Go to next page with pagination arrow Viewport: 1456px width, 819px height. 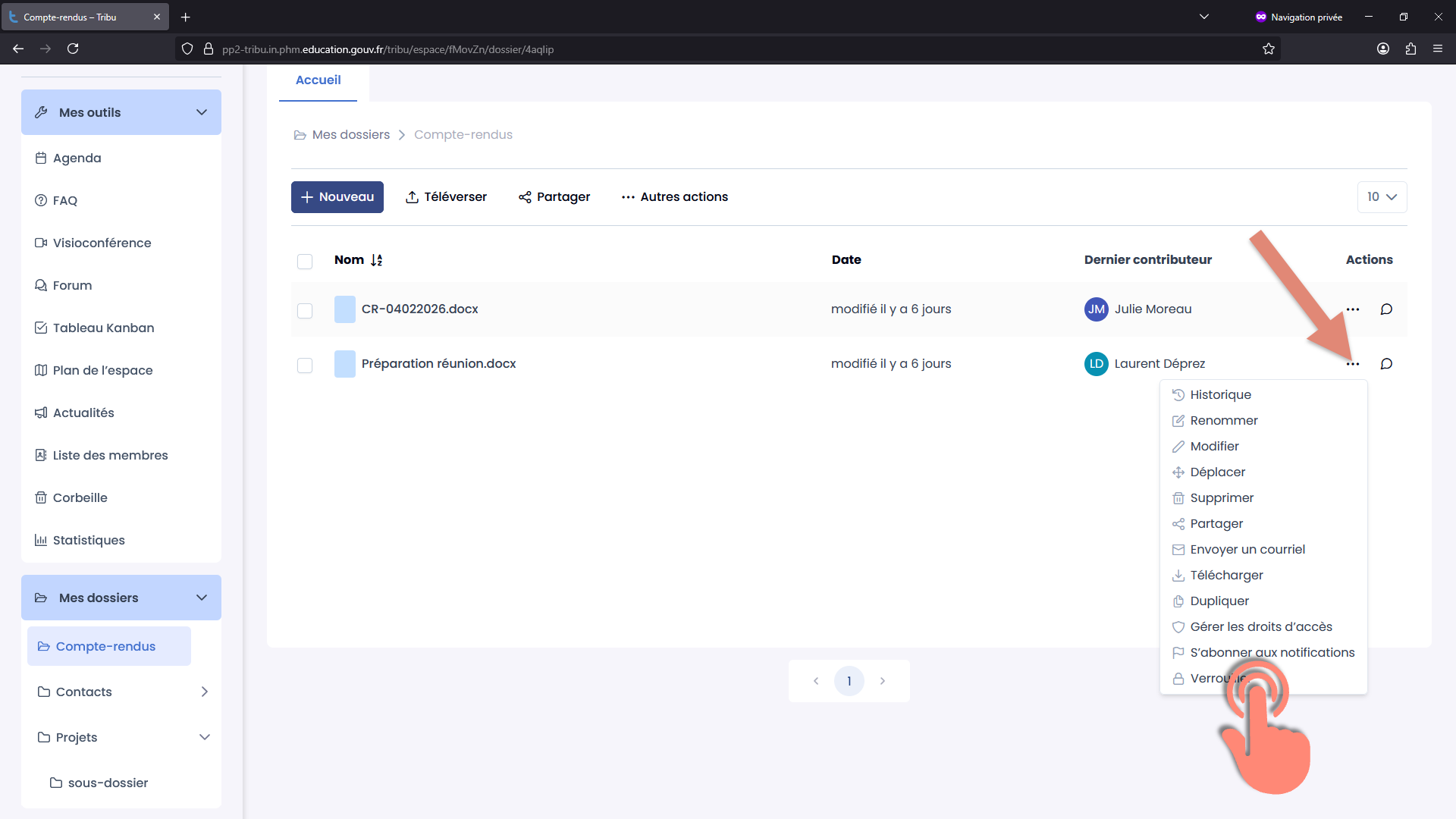coord(883,681)
